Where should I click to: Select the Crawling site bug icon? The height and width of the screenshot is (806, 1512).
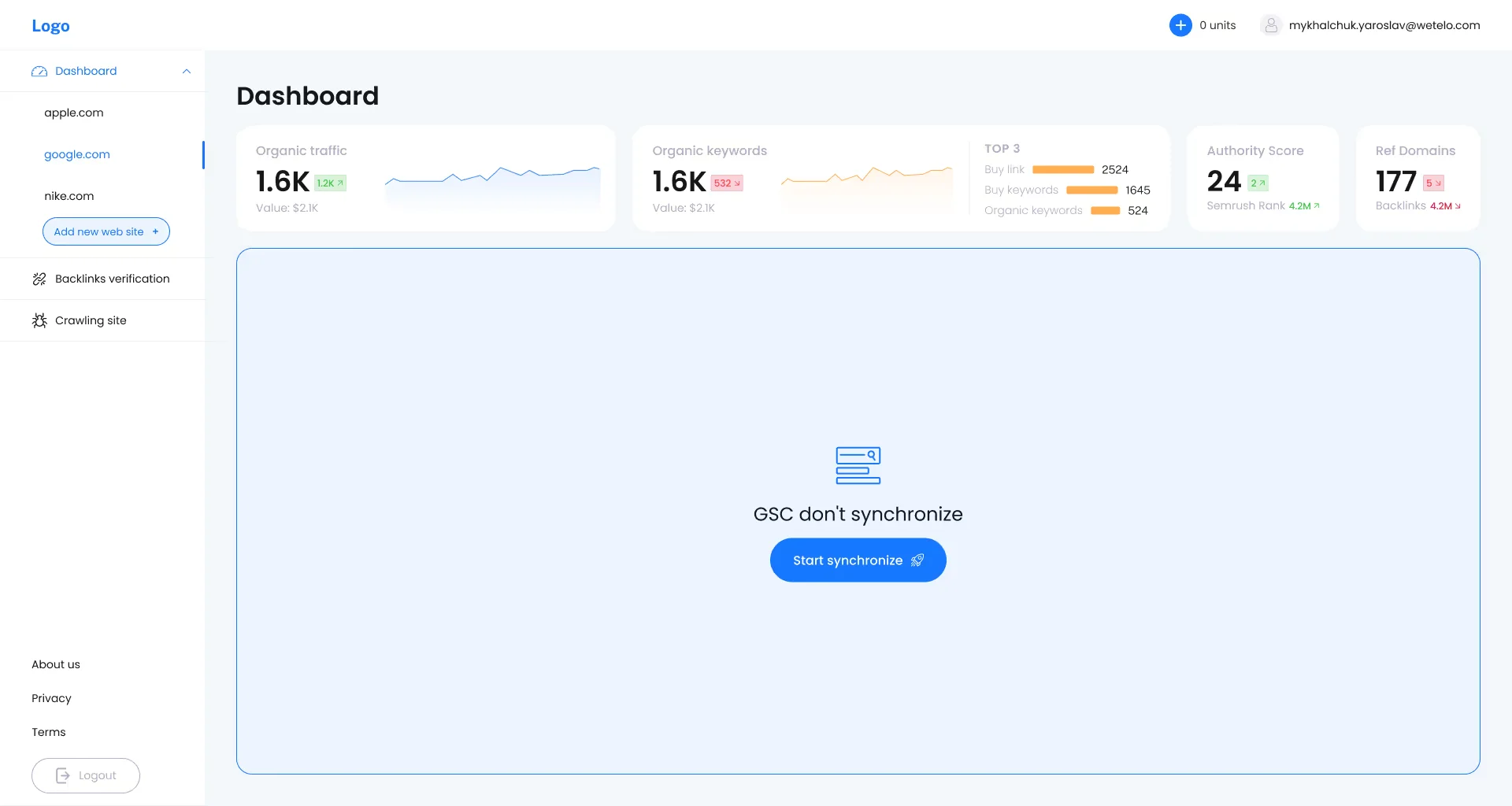tap(39, 320)
